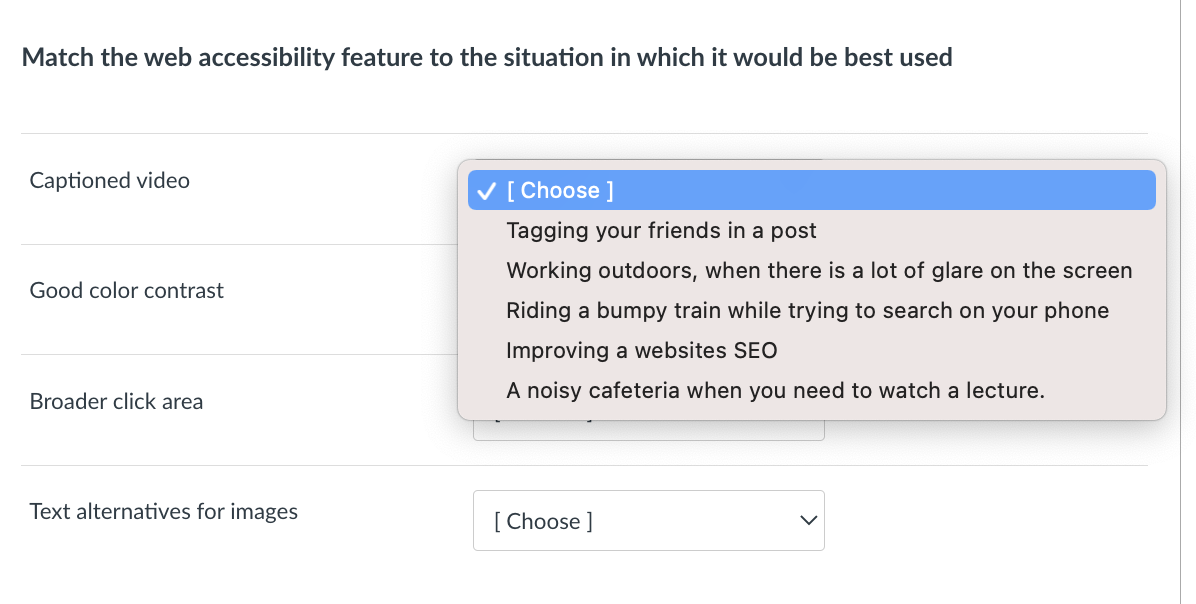Click the 'Good color contrast' row label
1196x604 pixels.
coord(126,291)
